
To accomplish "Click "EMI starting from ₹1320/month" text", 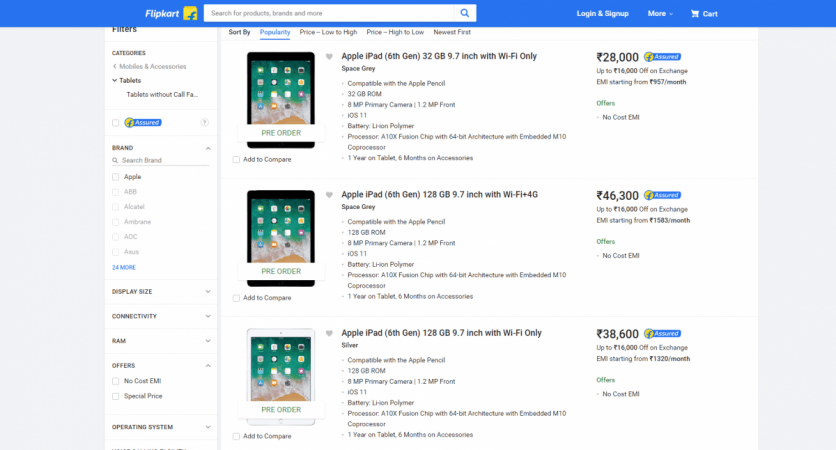I will click(643, 359).
